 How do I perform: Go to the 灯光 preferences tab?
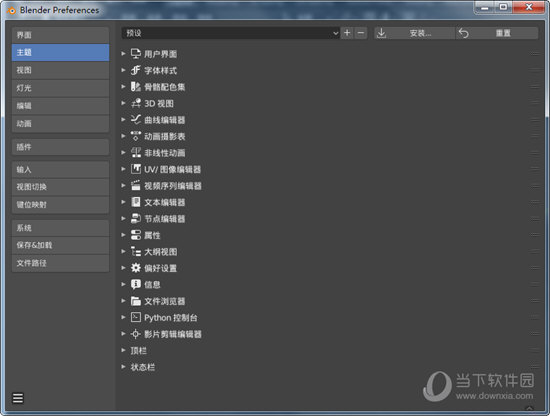60,88
